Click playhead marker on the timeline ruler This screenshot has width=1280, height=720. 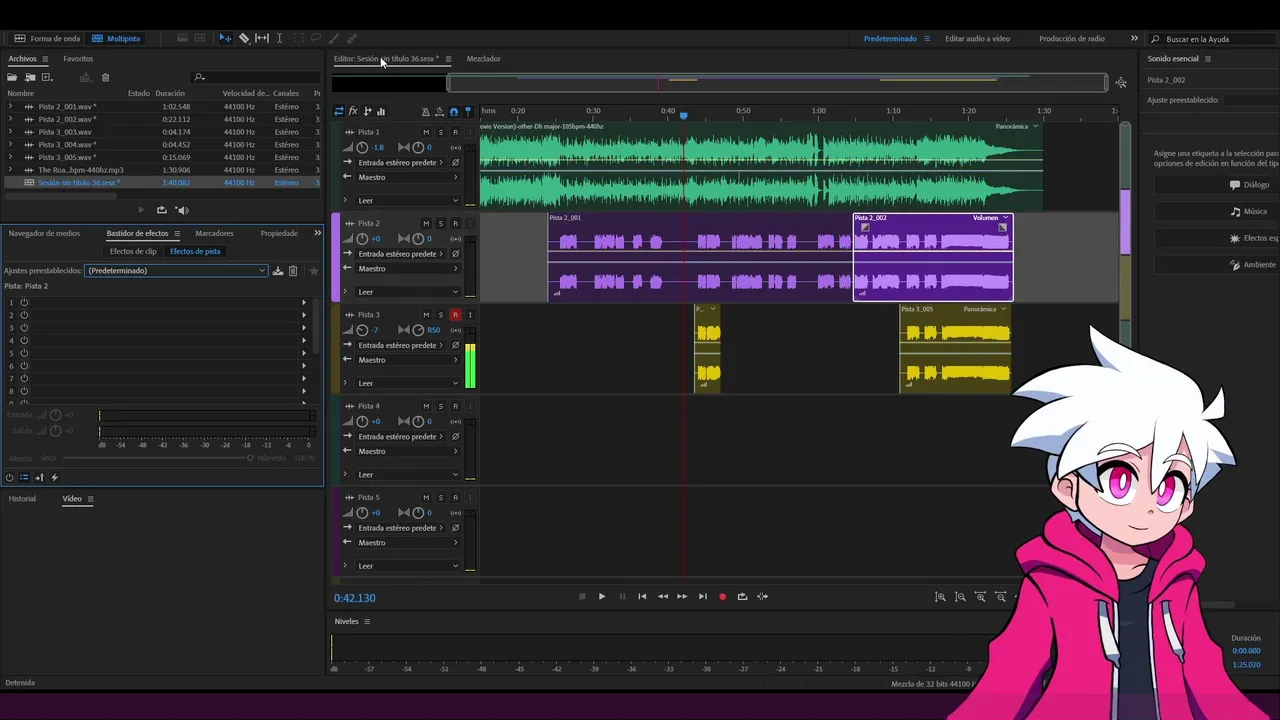684,115
